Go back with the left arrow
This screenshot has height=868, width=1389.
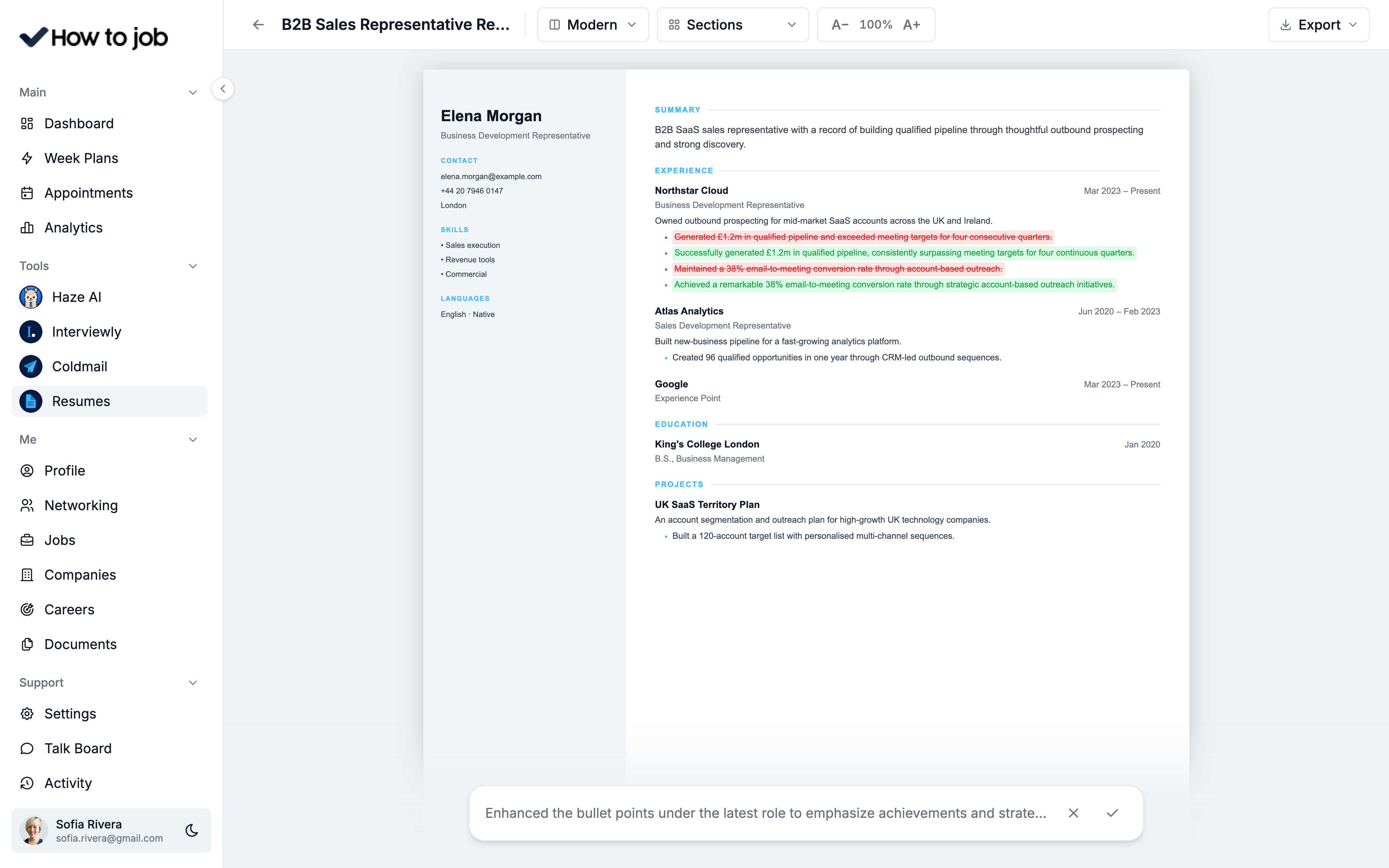tap(258, 25)
